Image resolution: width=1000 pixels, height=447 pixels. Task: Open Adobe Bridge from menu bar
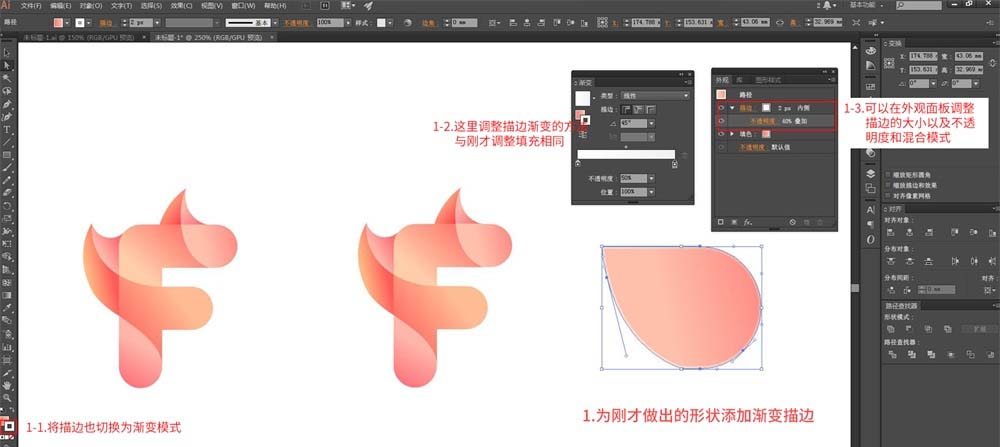point(307,5)
